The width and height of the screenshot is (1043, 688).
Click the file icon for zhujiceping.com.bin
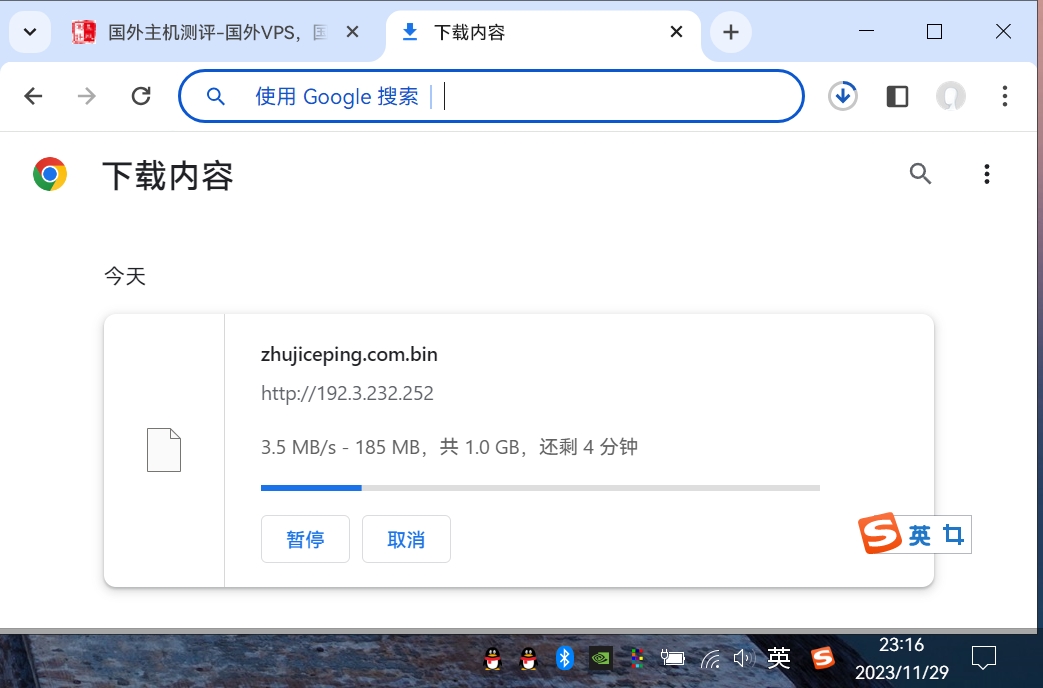point(164,450)
